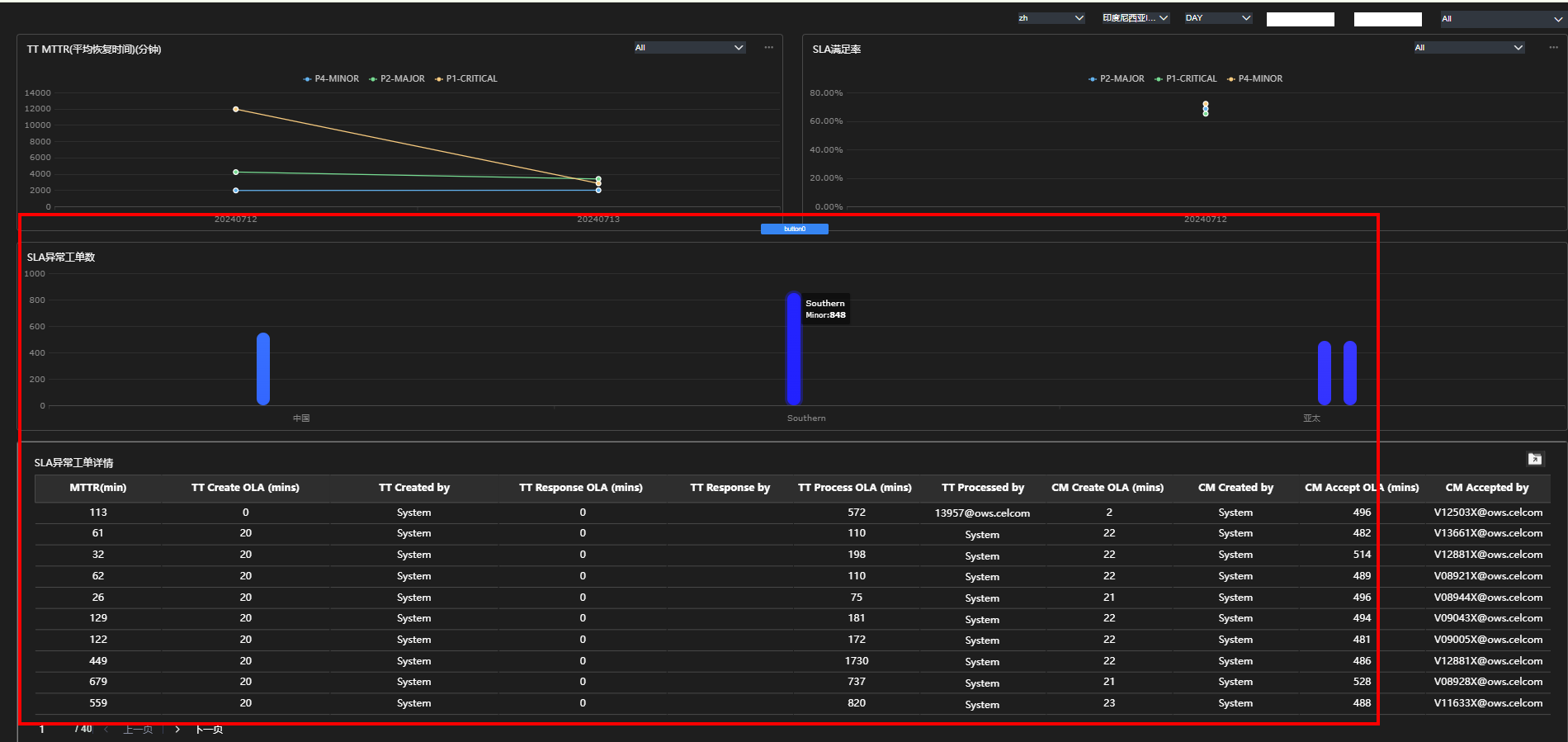Viewport: 1568px width, 742px height.
Task: Click the blue button0 button
Action: pos(795,229)
